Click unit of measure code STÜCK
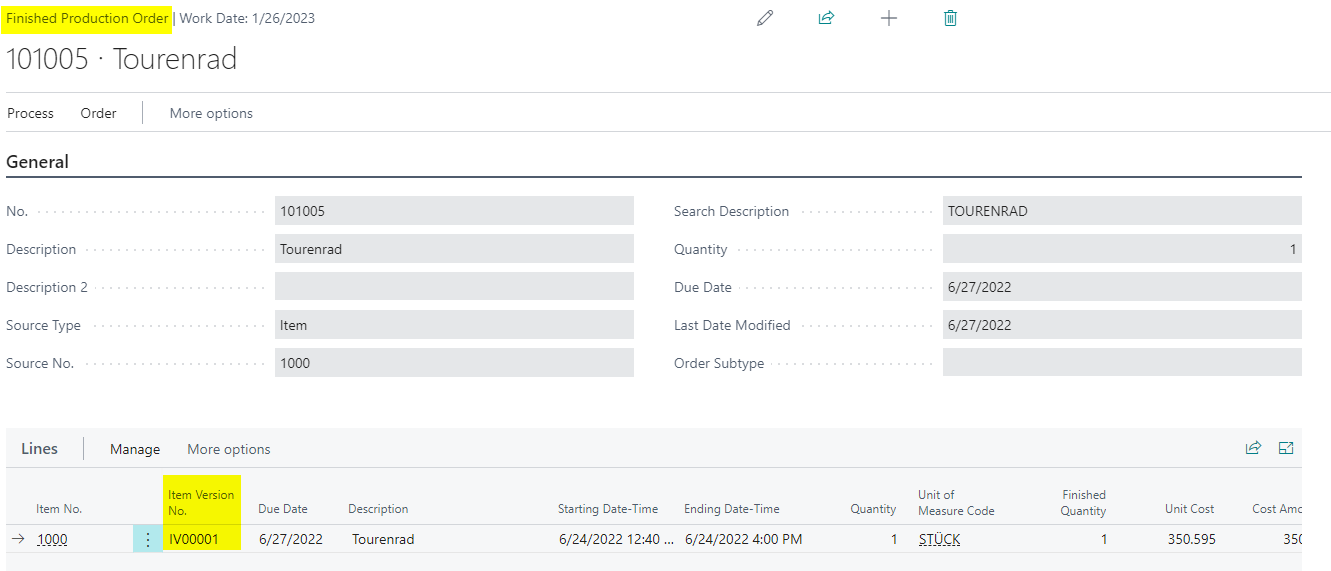 (939, 539)
